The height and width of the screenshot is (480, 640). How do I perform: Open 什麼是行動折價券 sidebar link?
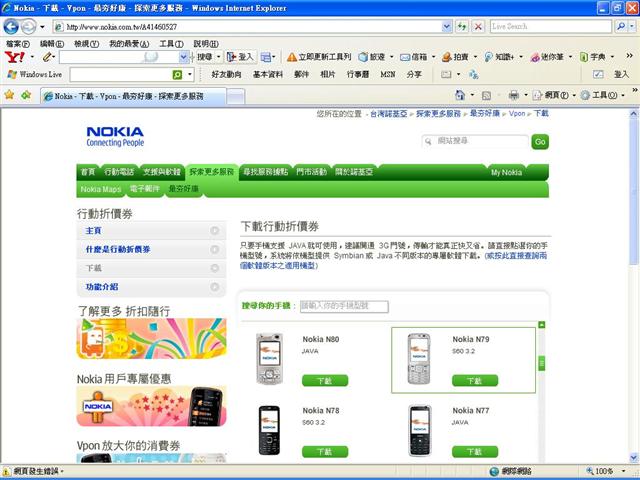(118, 249)
